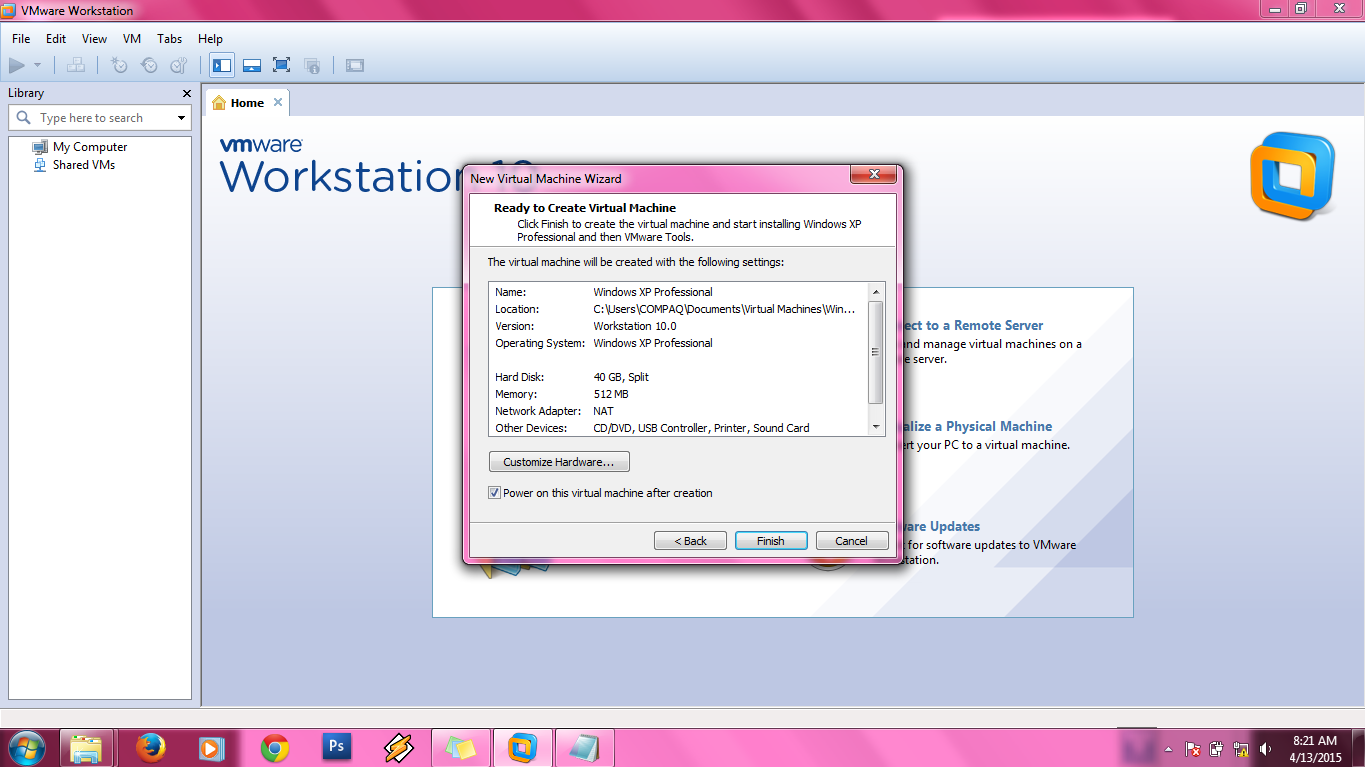Click the Power On play icon in toolbar
Viewport: 1365px width, 767px height.
point(16,65)
